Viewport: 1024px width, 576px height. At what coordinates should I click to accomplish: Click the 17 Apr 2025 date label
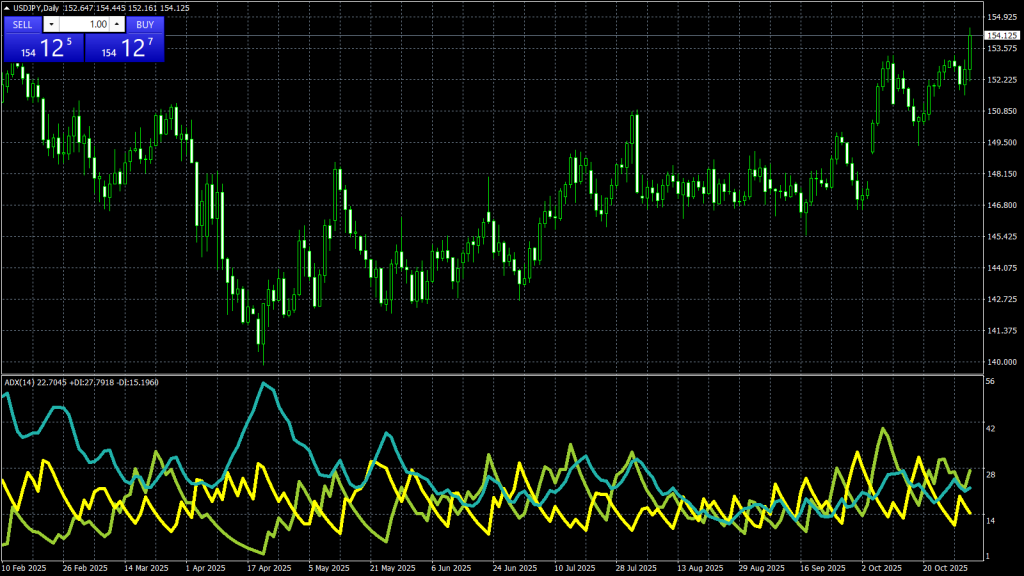[268, 567]
